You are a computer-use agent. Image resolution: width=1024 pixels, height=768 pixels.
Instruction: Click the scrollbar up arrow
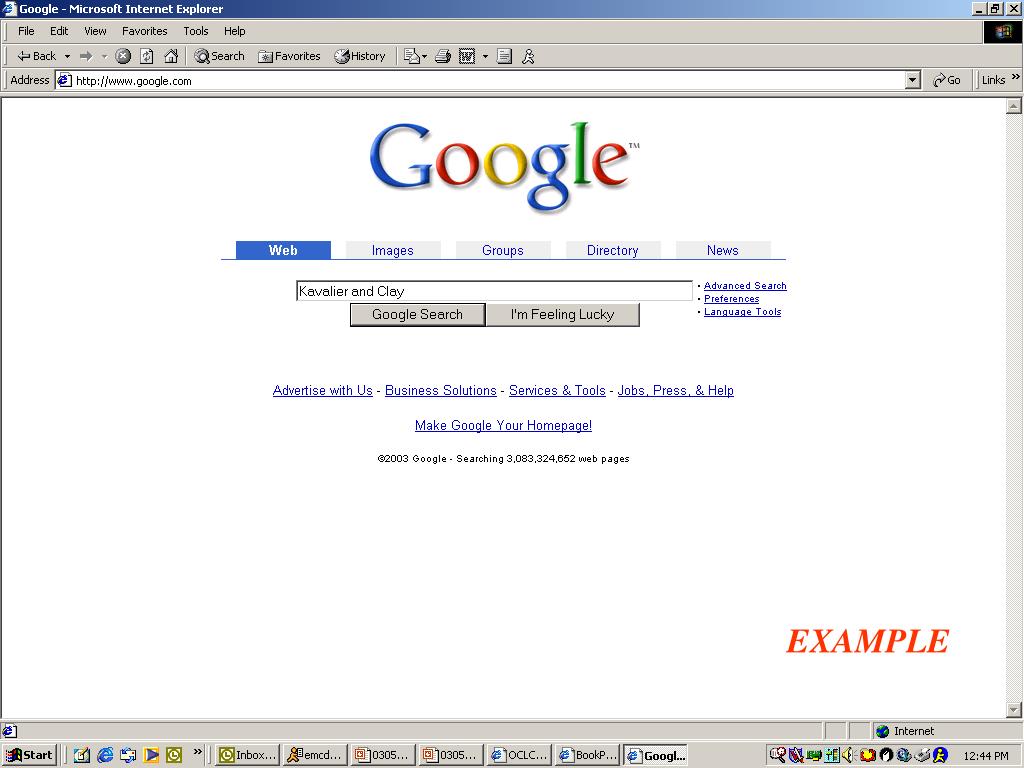(1014, 106)
